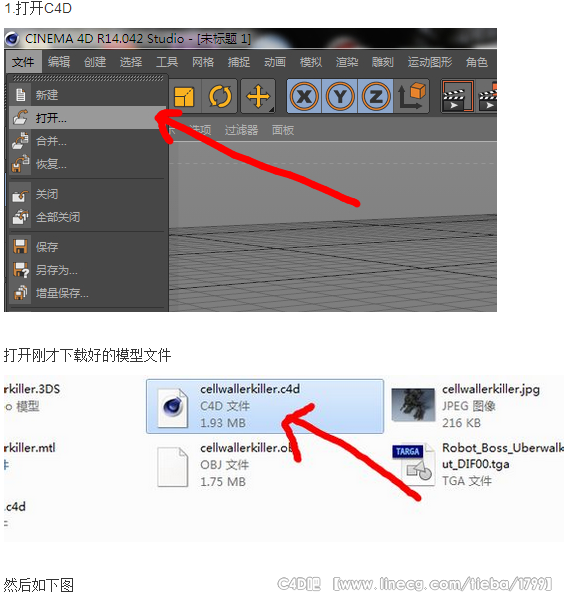This screenshot has width=578, height=601.
Task: Choose 关闭 from the File menu
Action: (87, 194)
